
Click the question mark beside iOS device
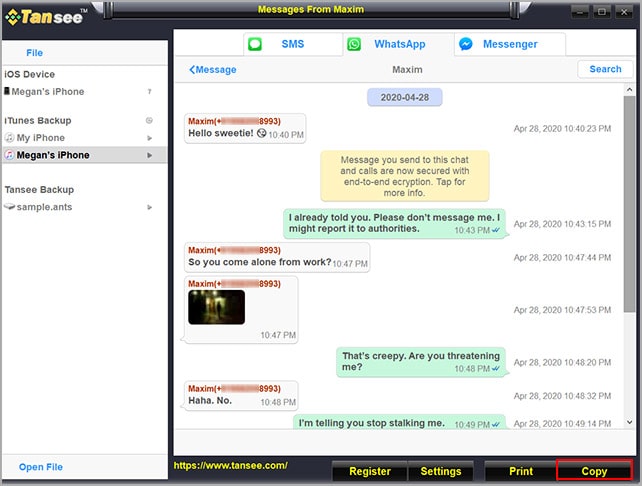pos(149,92)
